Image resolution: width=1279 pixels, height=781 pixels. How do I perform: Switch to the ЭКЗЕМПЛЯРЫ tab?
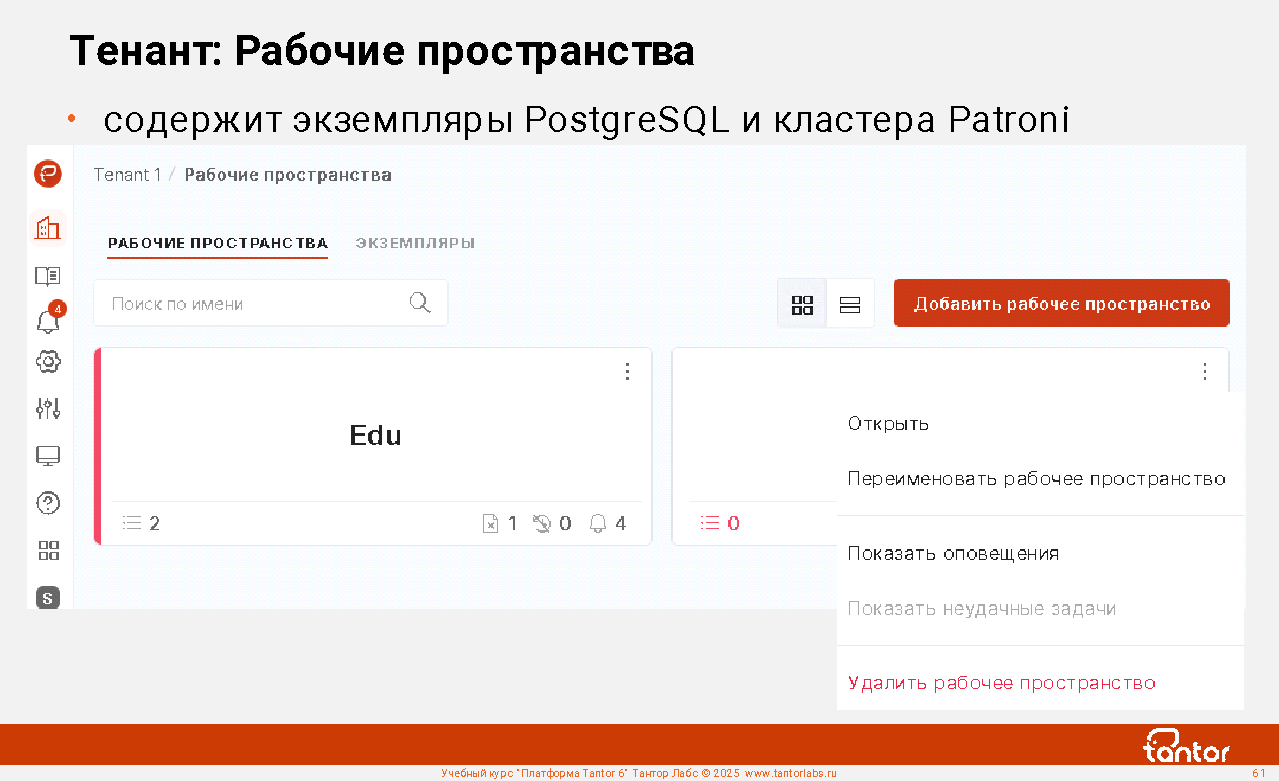point(415,243)
